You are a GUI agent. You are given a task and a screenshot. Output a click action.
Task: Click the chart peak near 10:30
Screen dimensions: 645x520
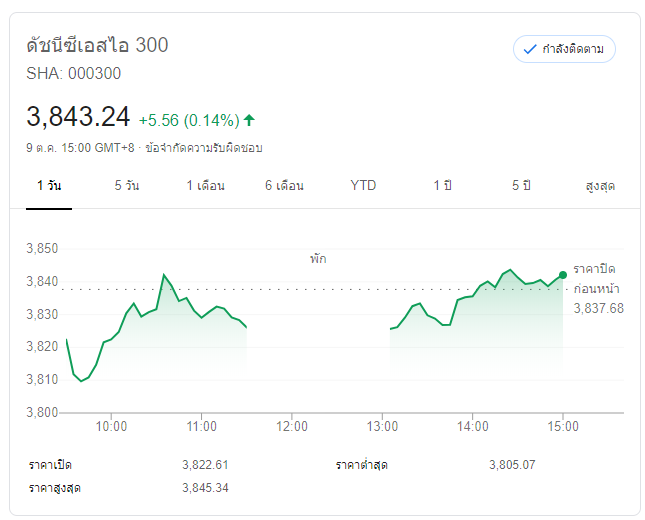[163, 274]
